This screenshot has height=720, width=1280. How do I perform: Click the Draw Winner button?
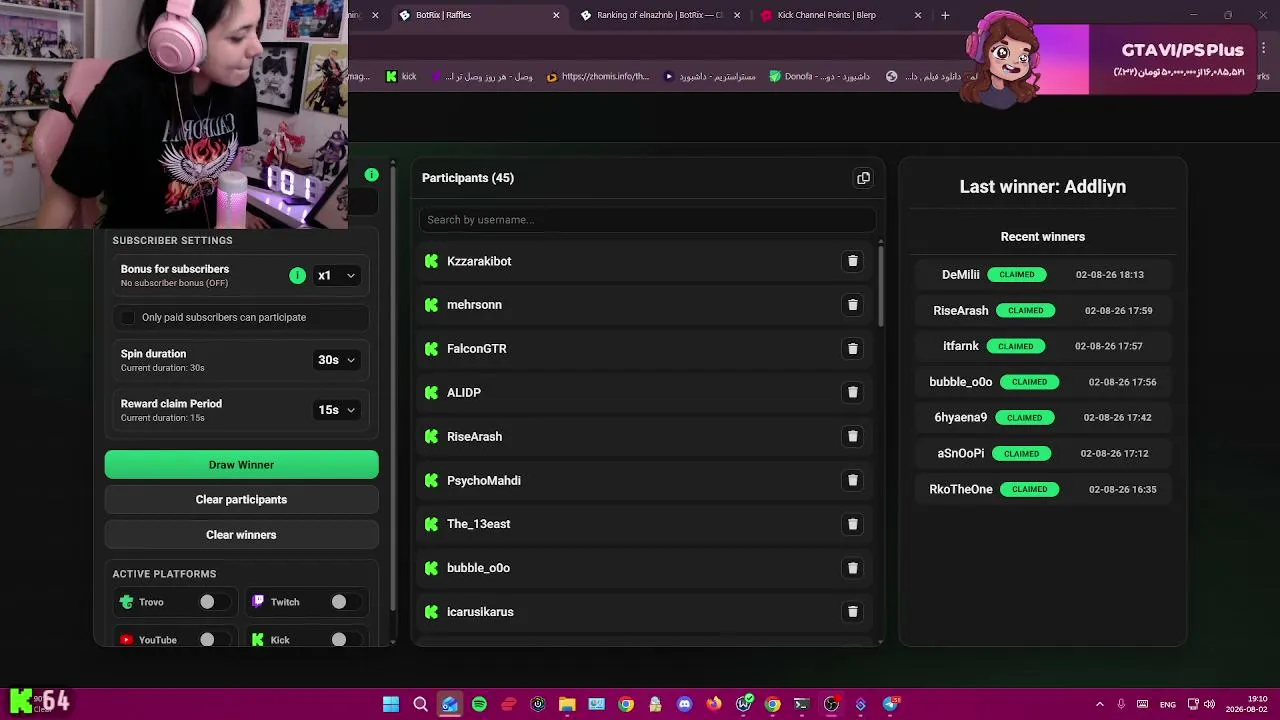coord(241,465)
